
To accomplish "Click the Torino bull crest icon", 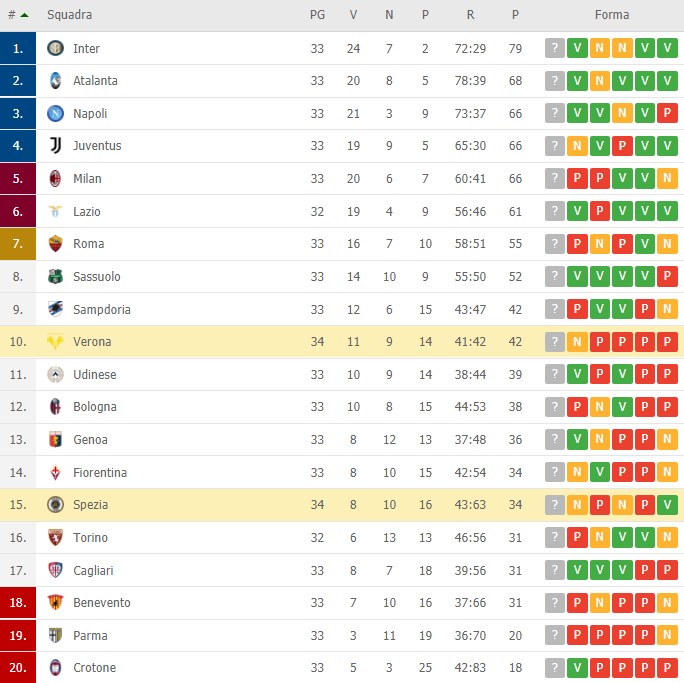I will click(55, 537).
